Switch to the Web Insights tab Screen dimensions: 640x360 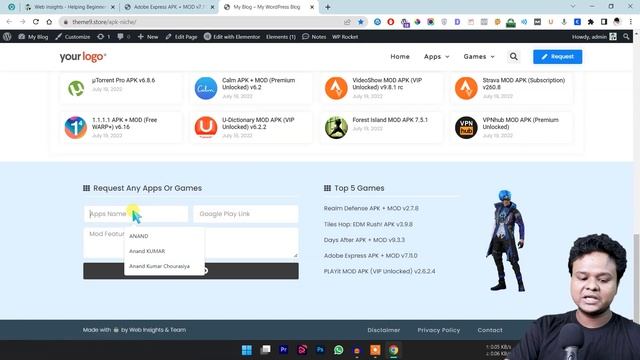(x=70, y=7)
